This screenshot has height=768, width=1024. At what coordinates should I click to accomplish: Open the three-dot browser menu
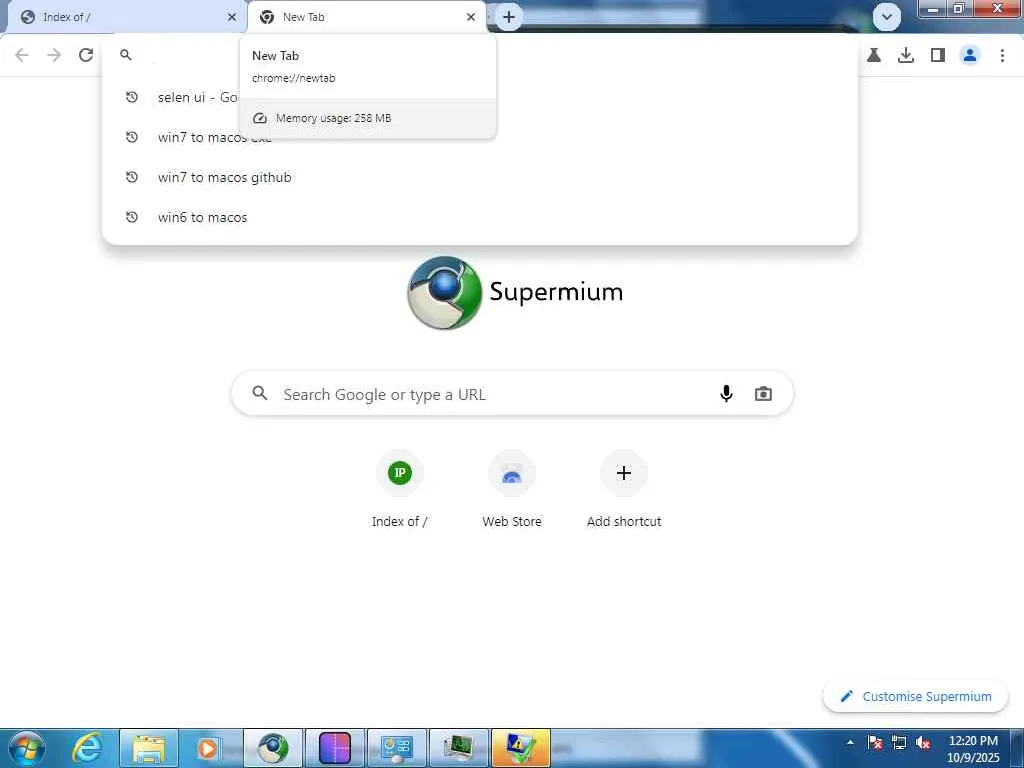(1002, 55)
